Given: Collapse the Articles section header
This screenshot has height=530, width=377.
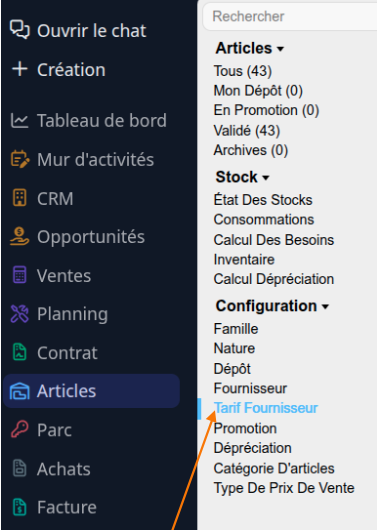Looking at the screenshot, I should pos(250,48).
